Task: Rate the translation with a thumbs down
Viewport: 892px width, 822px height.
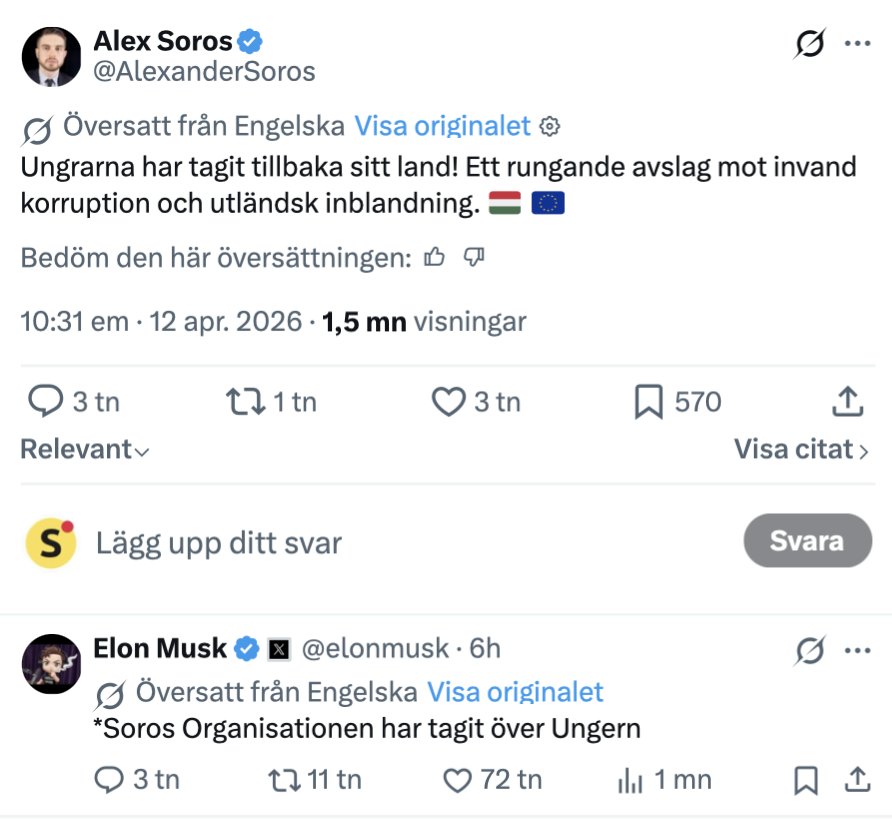Action: coord(474,258)
